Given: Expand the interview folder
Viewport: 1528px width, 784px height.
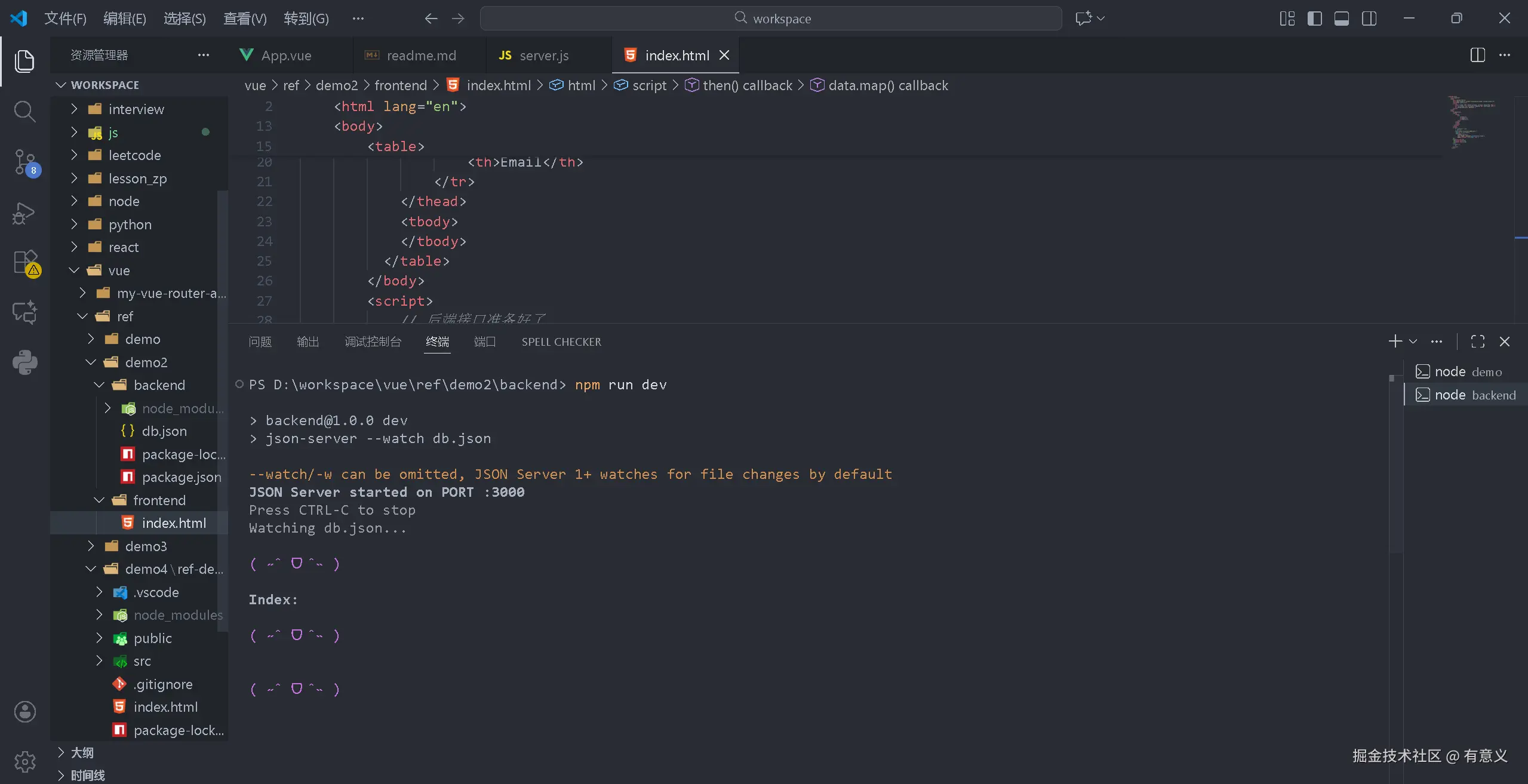Looking at the screenshot, I should click(136, 109).
